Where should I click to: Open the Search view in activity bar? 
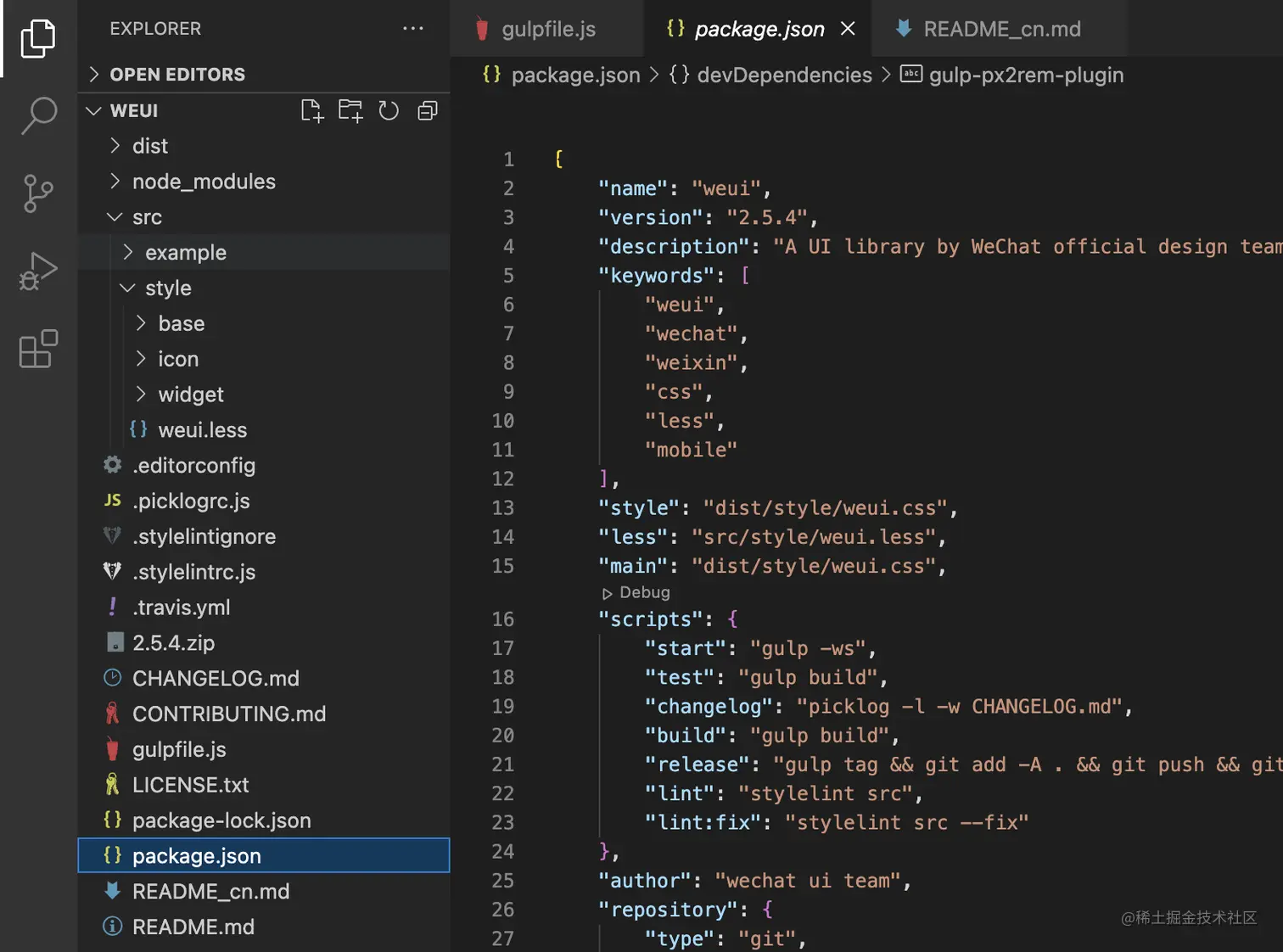click(x=38, y=115)
